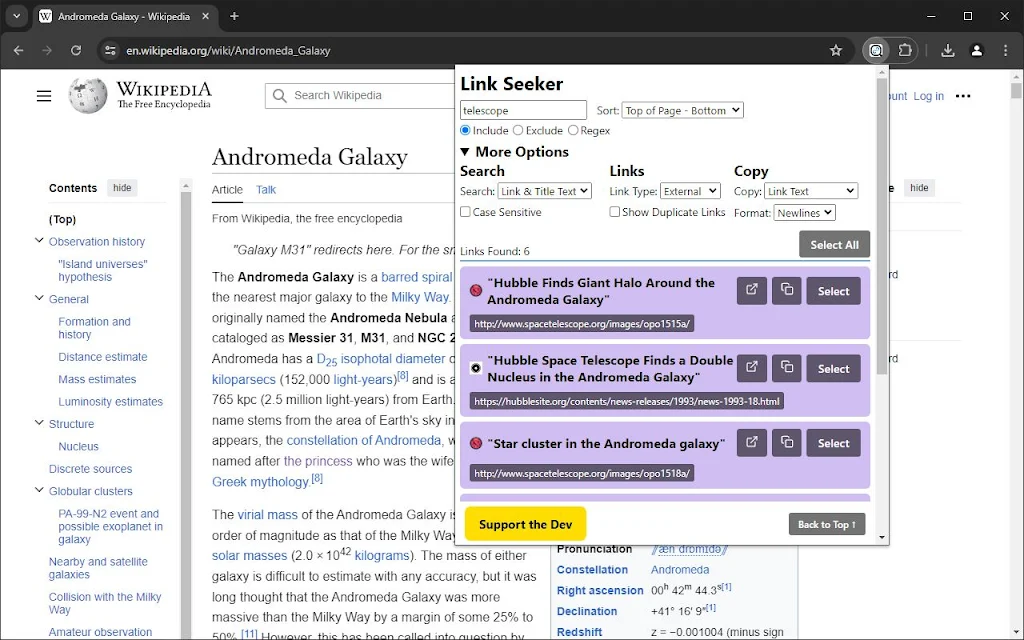Select the Regex radio button
The width and height of the screenshot is (1024, 640).
pos(573,130)
